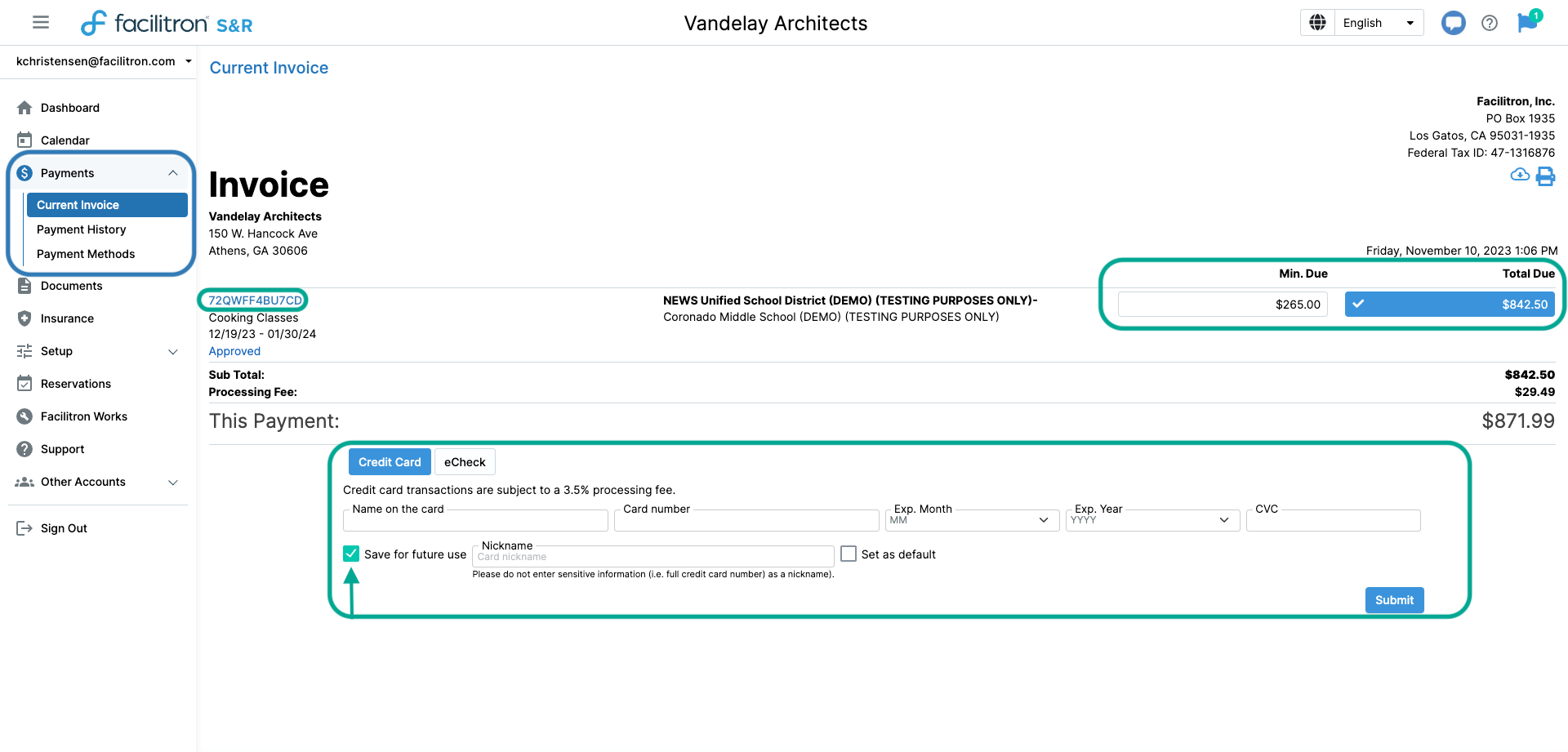Switch to the eCheck tab
Screen dimensions: 1568x752
[465, 462]
